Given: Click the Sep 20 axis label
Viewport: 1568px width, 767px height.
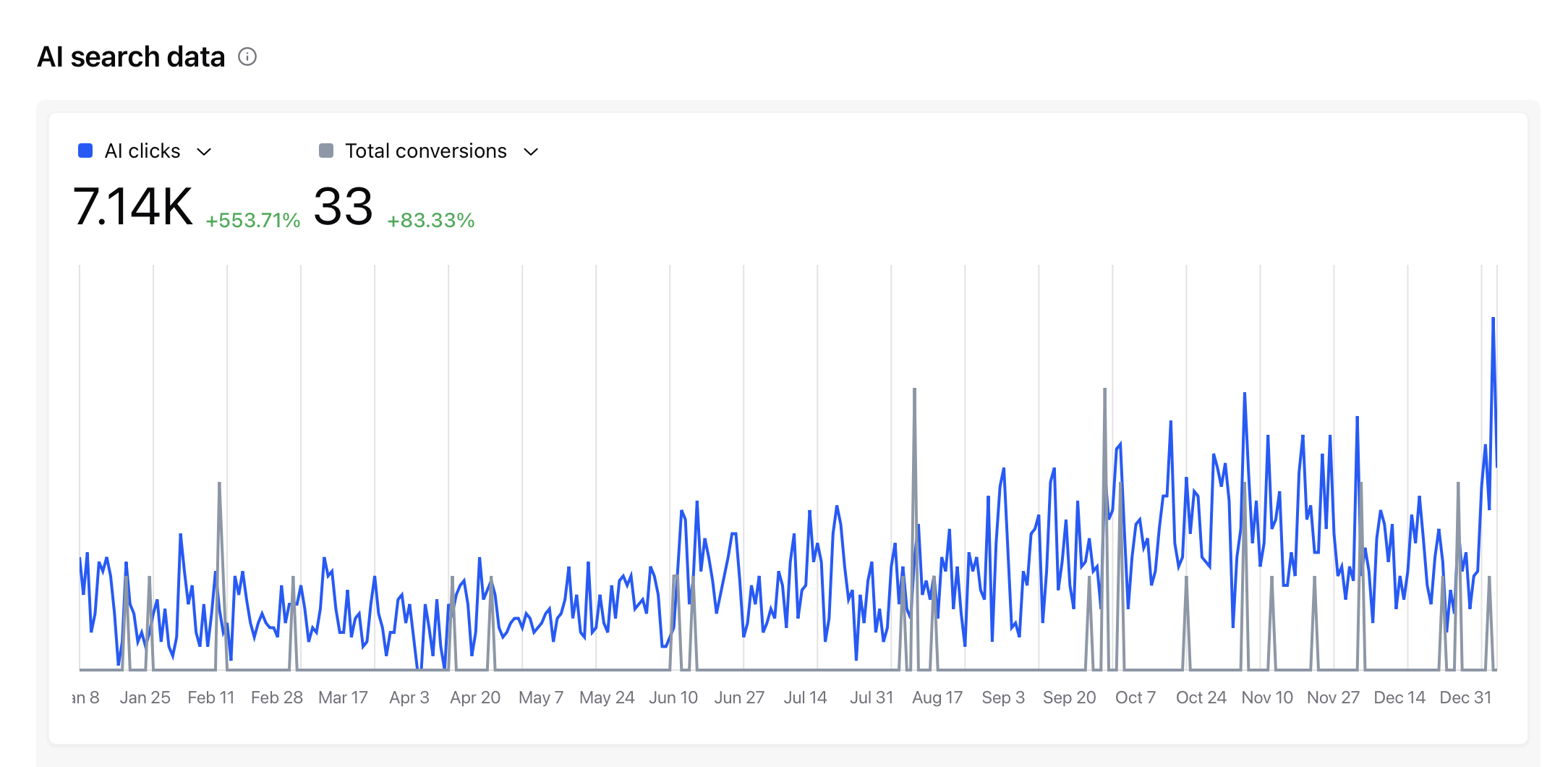Looking at the screenshot, I should (x=1070, y=698).
